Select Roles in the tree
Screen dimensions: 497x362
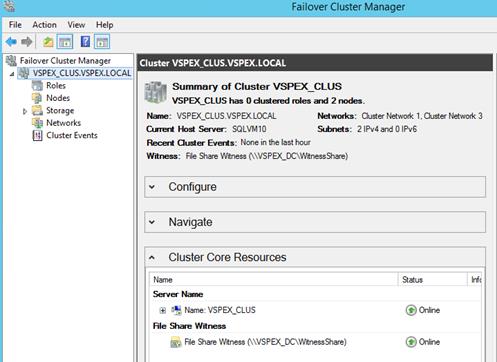[x=56, y=86]
